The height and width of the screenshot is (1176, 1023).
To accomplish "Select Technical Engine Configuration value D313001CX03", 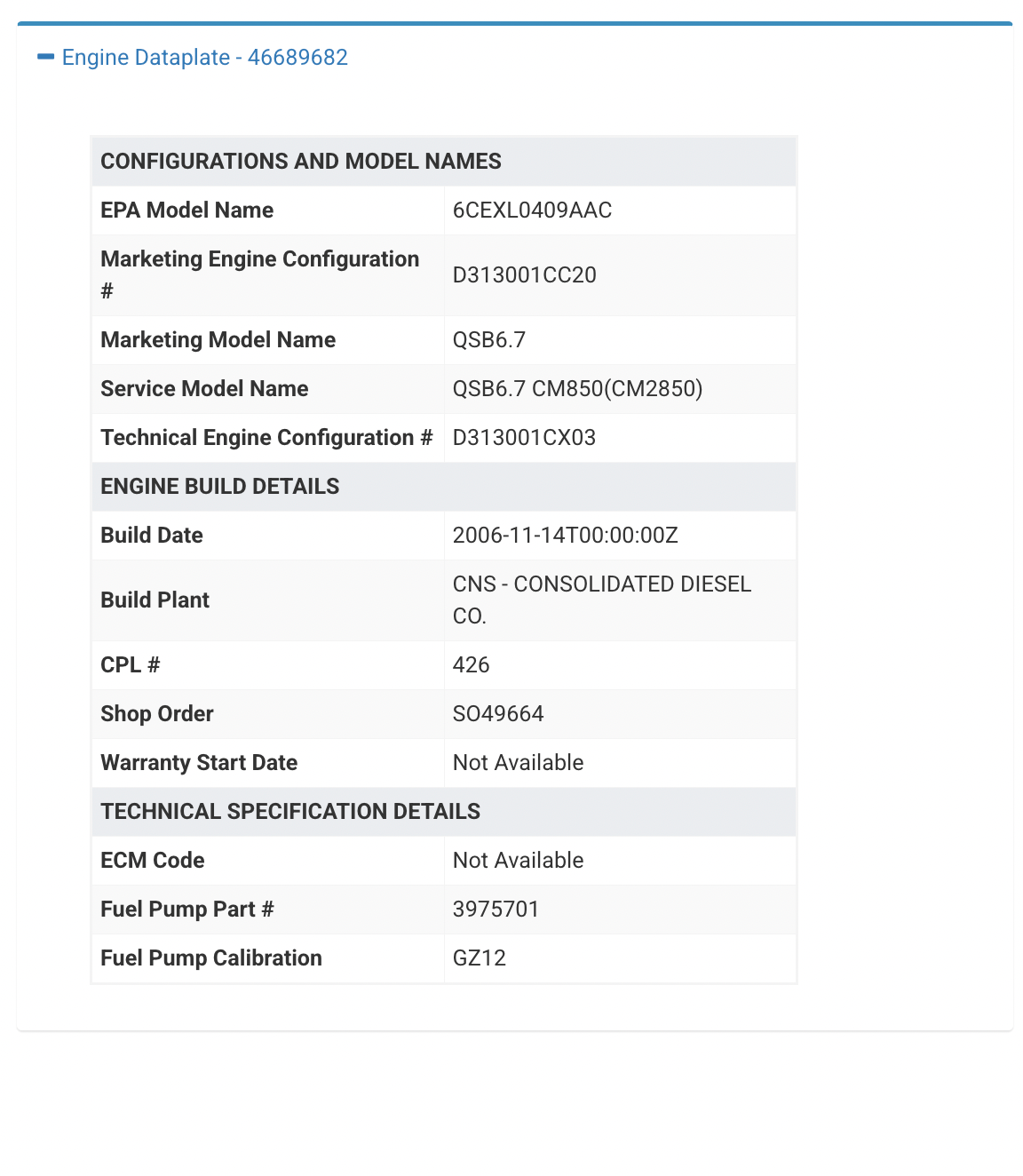I will tap(524, 438).
